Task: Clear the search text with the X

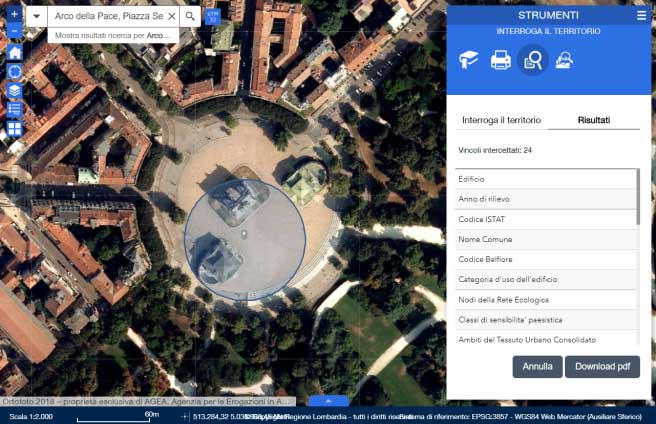Action: pos(172,16)
